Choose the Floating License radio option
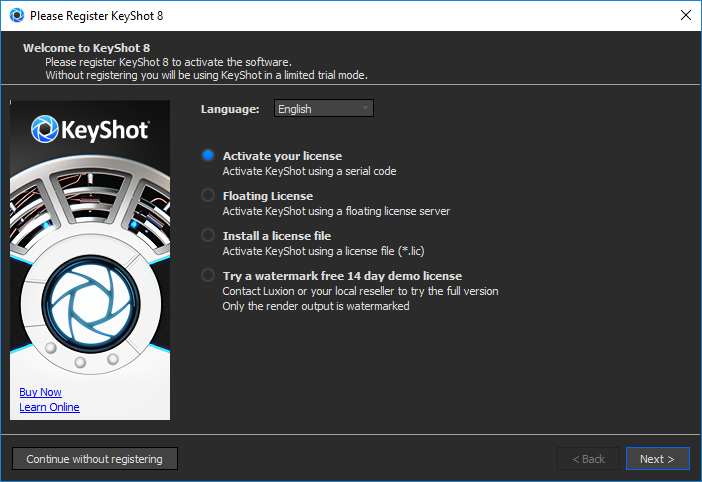This screenshot has width=702, height=482. point(208,196)
